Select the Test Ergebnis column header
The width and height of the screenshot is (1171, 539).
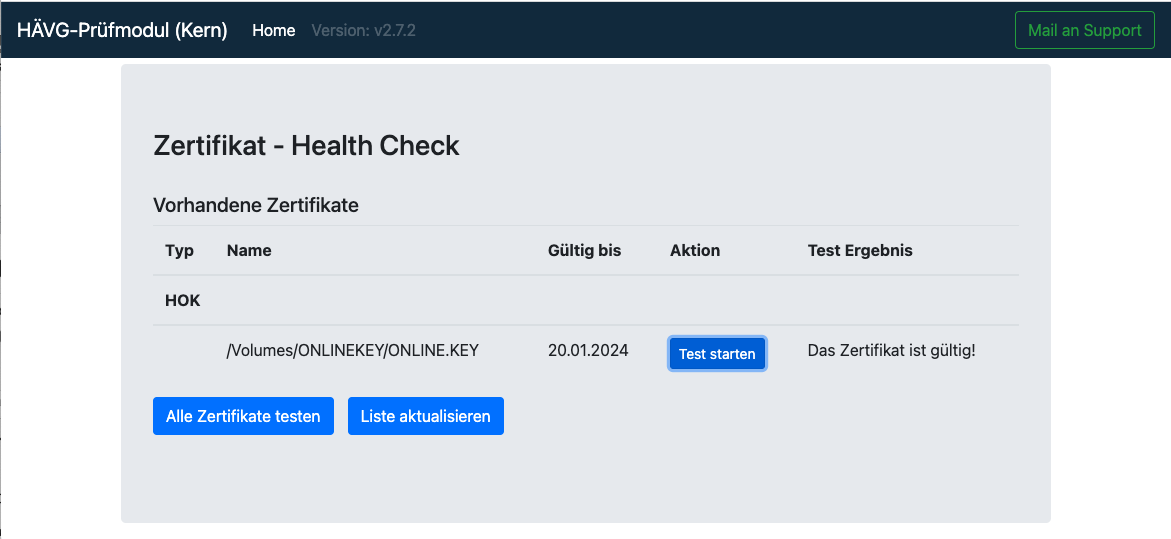(860, 251)
